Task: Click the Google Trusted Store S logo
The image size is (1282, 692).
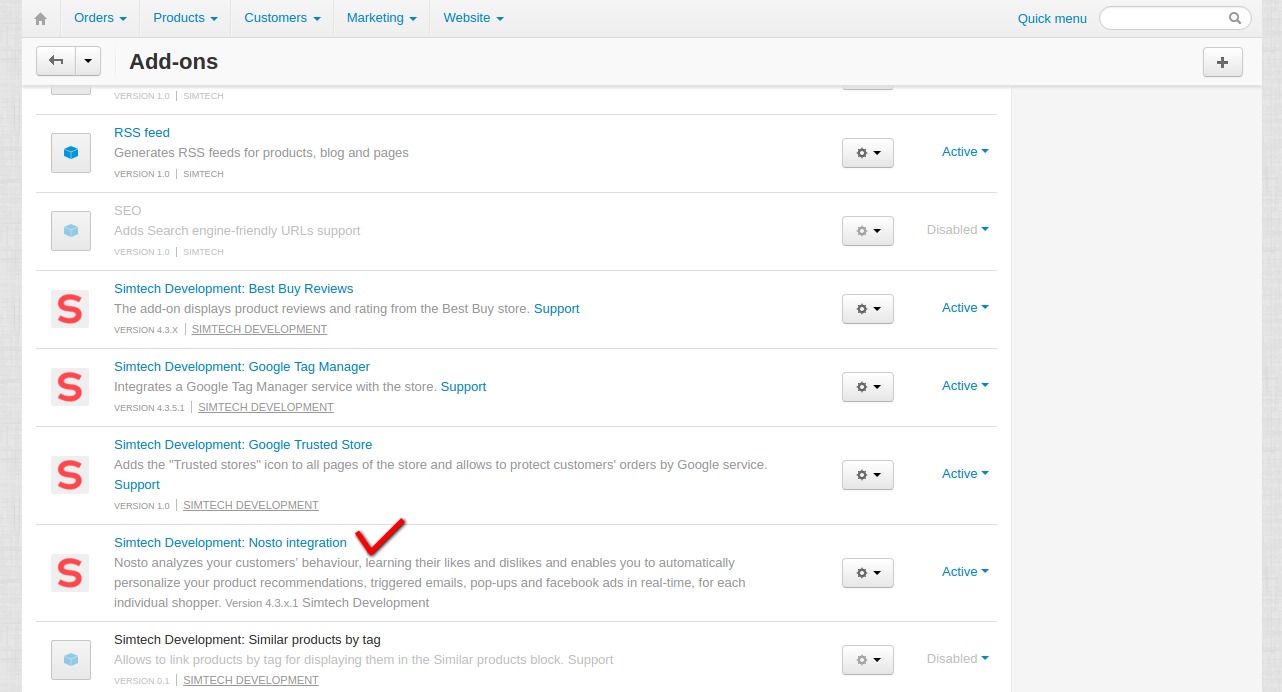Action: pos(70,474)
